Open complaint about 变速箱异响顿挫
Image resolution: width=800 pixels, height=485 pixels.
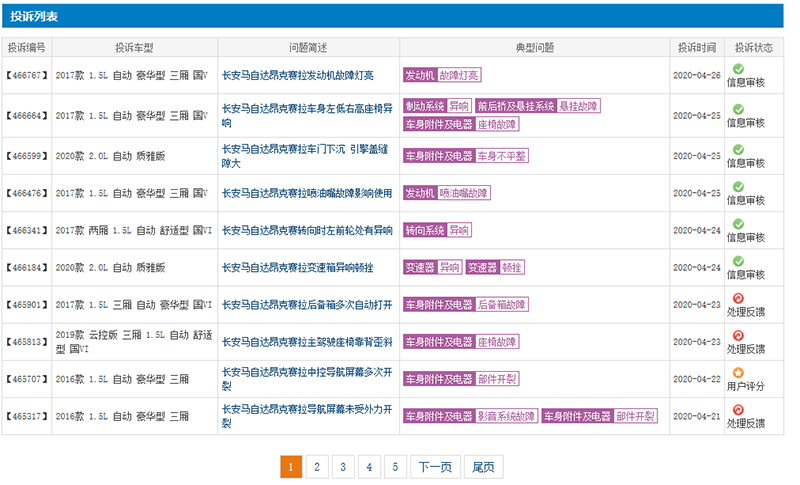298,268
